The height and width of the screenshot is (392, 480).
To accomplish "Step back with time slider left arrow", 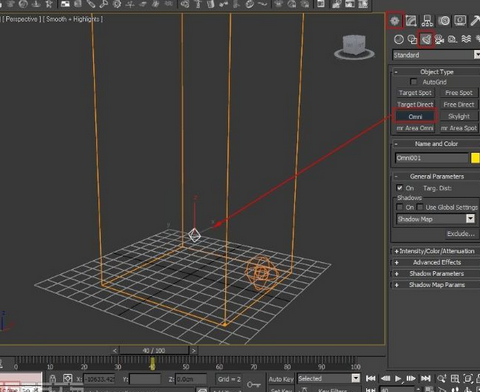I will point(115,350).
